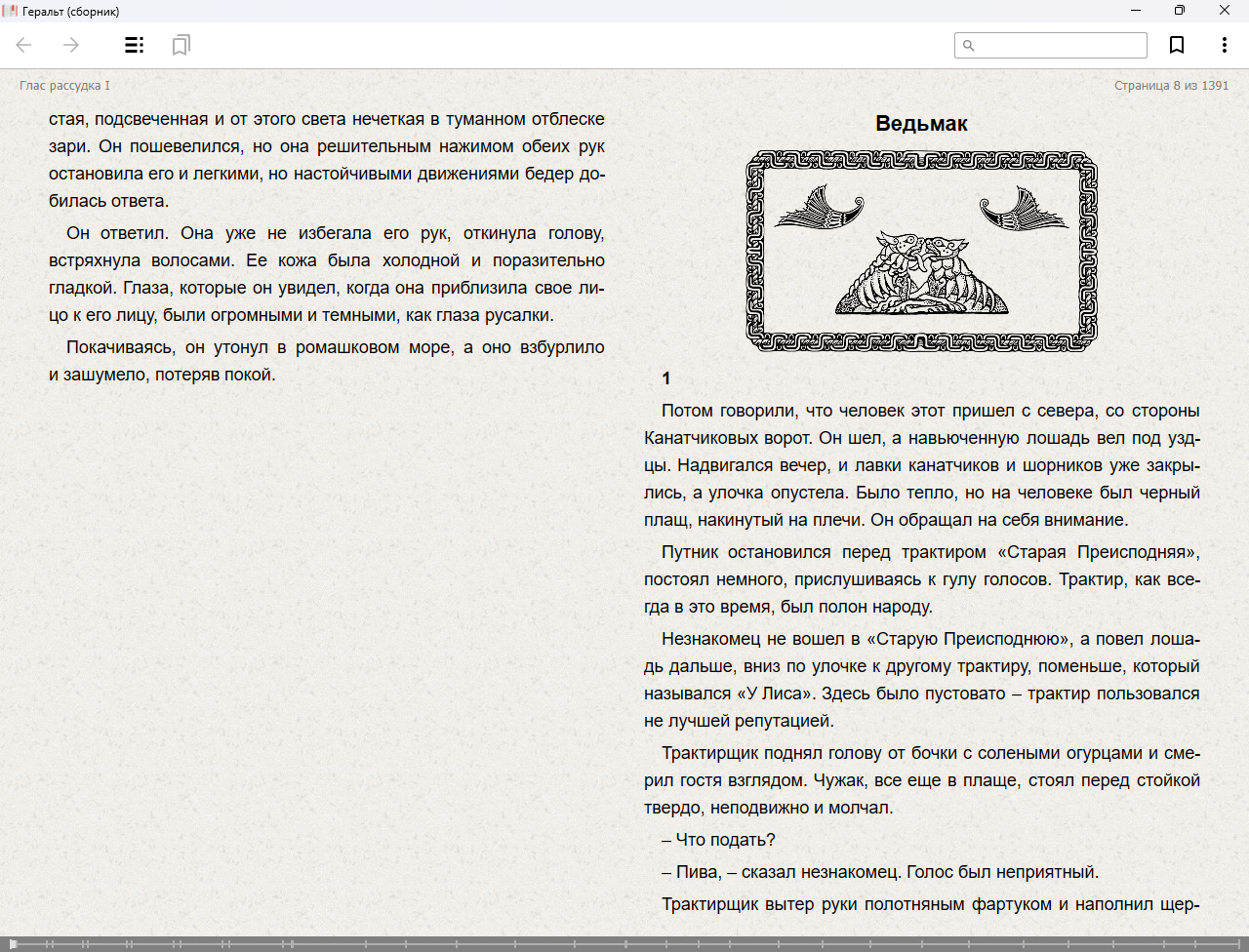The image size is (1249, 952).
Task: Go forward with the right arrow
Action: point(71,45)
